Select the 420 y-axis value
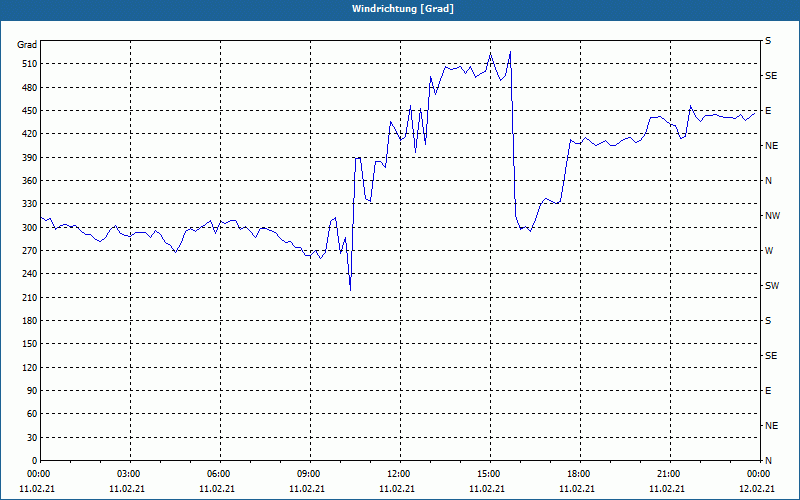The image size is (800, 500). click(x=30, y=134)
